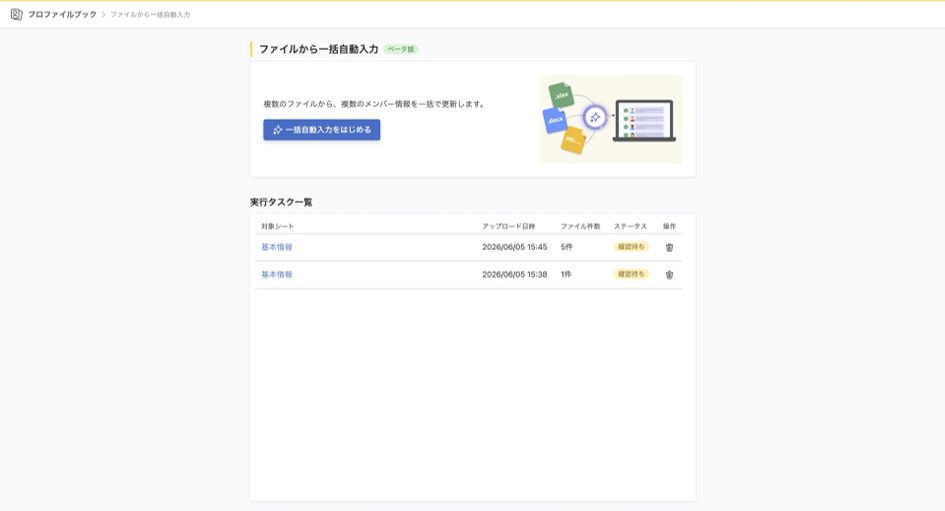The height and width of the screenshot is (511, 945).
Task: Click the ファイルから一括自動入力 breadcrumb text
Action: pyautogui.click(x=150, y=14)
